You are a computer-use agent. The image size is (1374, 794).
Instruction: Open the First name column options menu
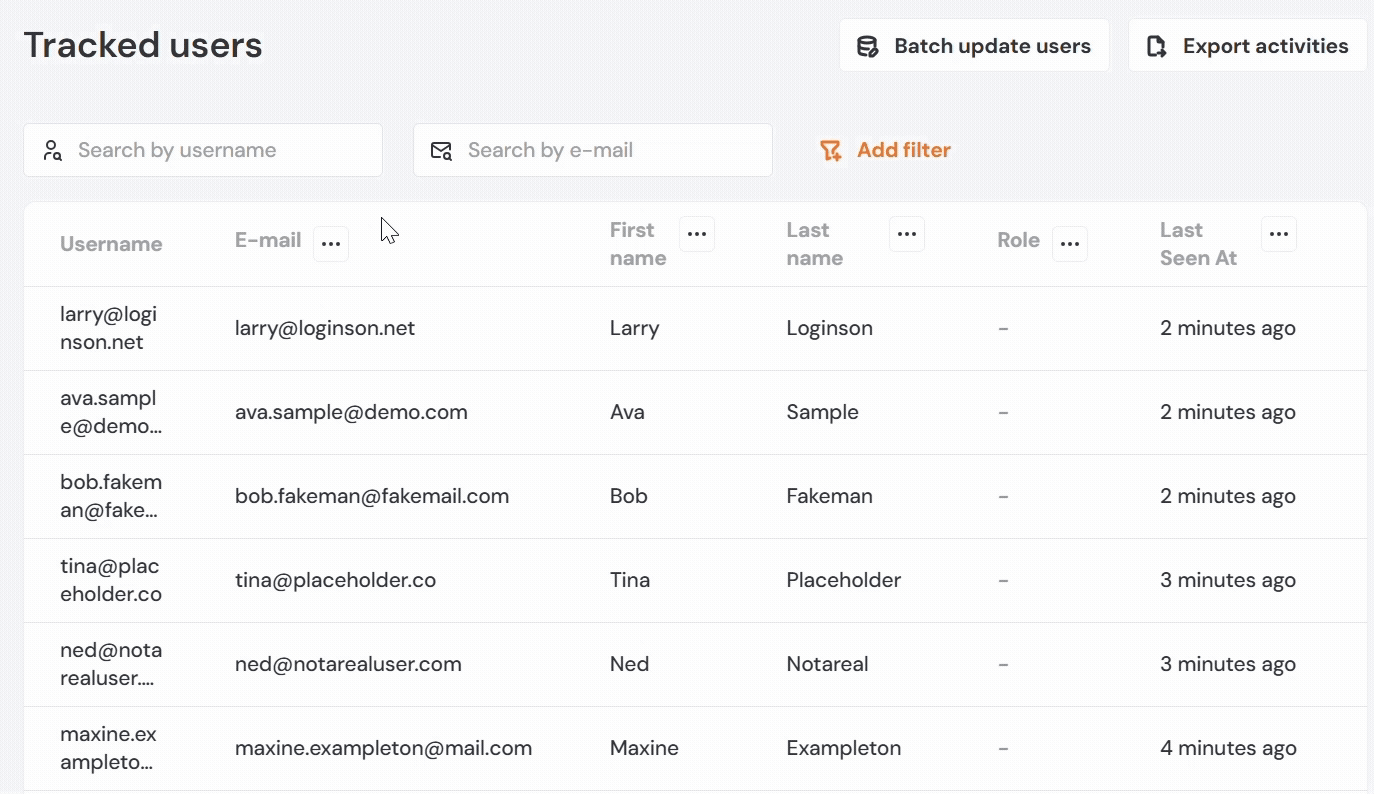coord(697,234)
